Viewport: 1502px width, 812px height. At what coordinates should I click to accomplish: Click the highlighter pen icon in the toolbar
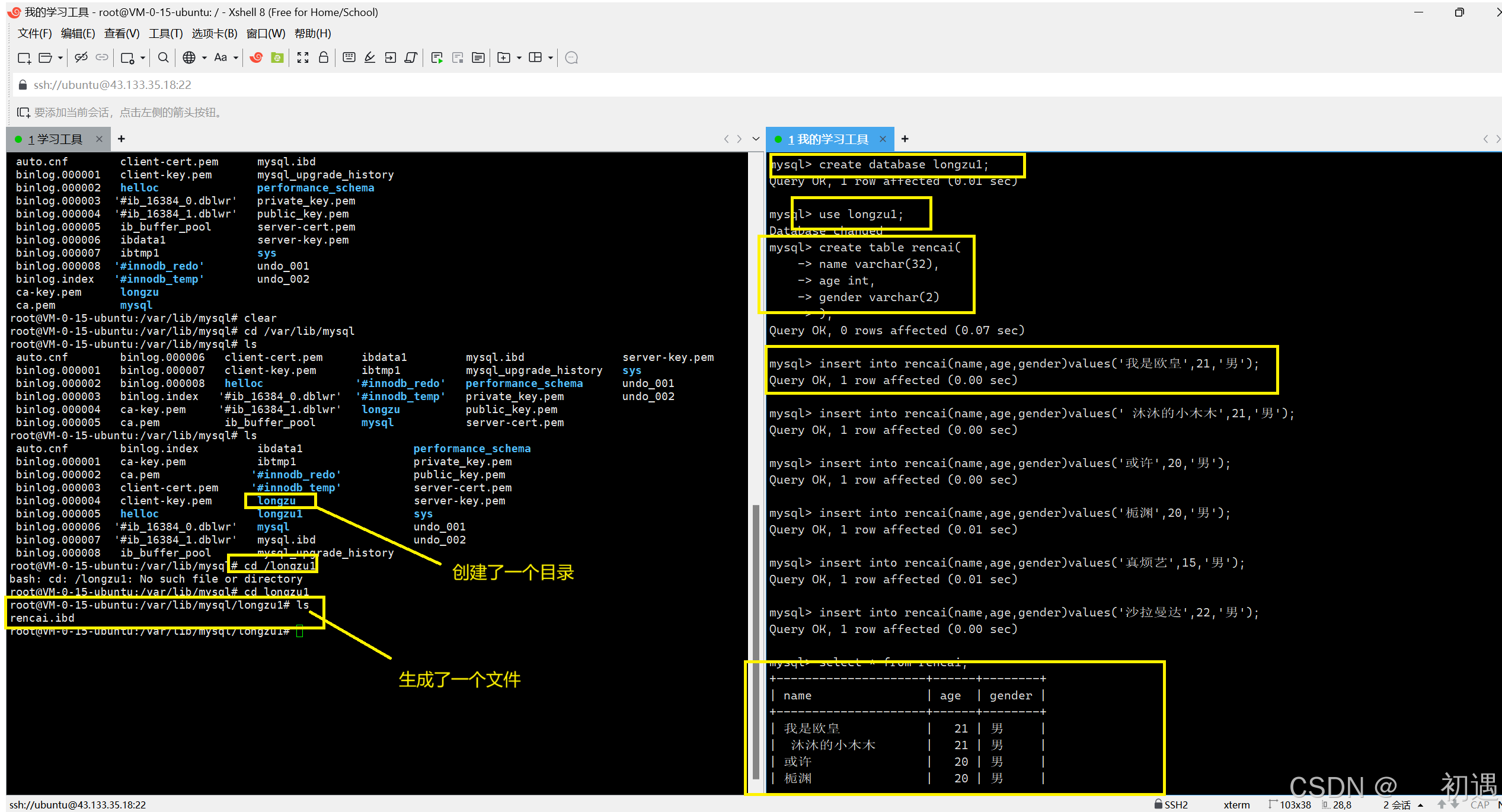coord(370,57)
